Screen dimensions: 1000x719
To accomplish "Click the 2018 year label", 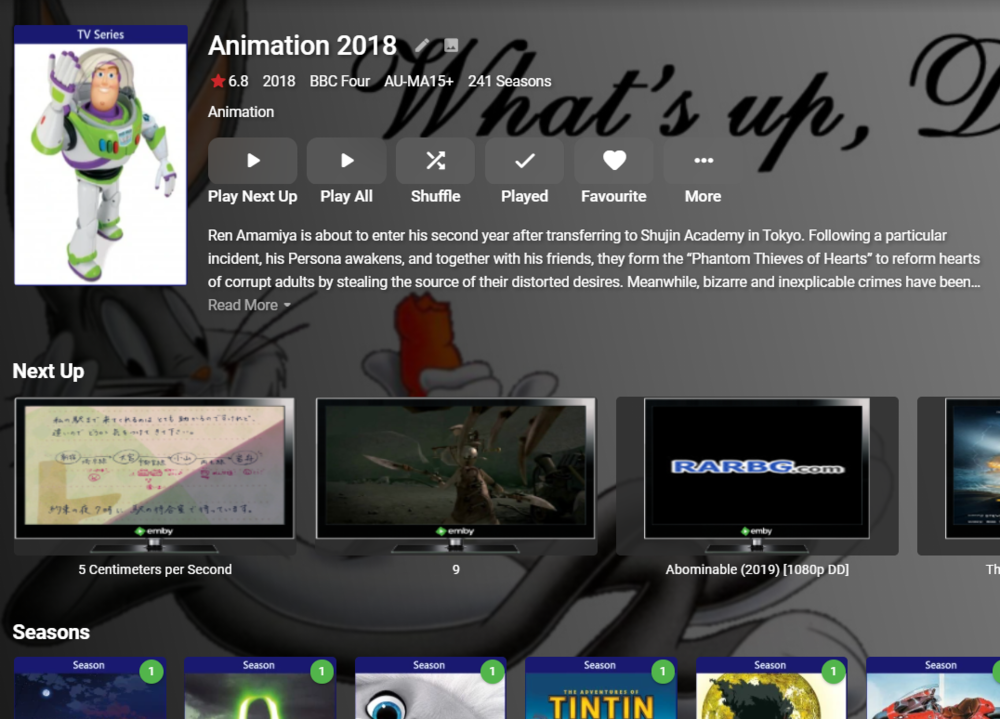I will pyautogui.click(x=279, y=81).
